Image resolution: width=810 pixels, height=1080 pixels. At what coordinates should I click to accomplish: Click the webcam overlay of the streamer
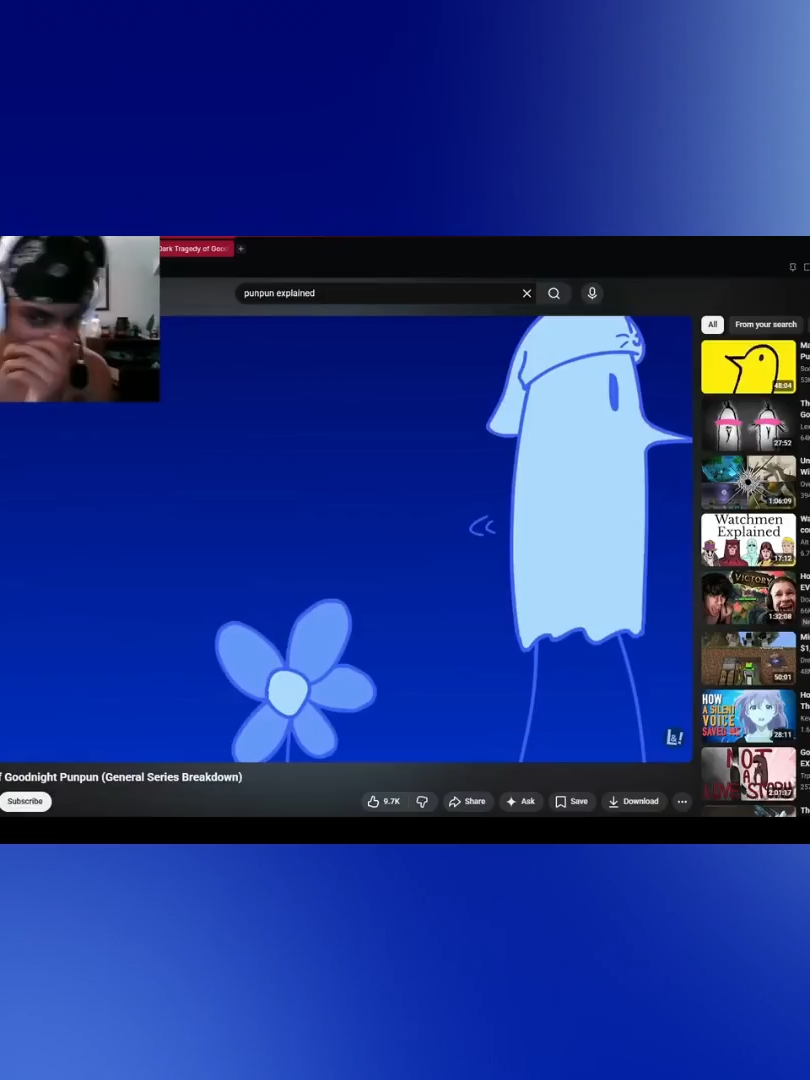coord(79,319)
